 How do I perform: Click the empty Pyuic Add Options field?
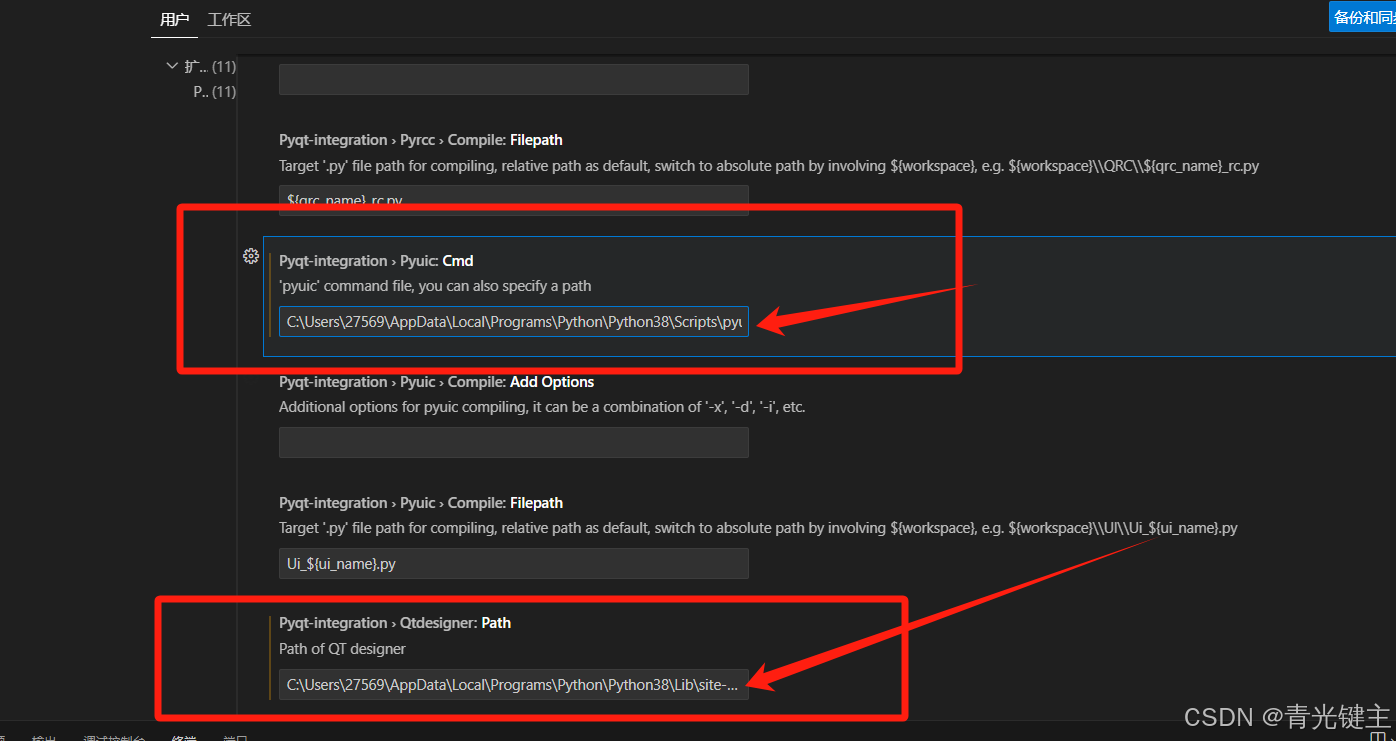coord(513,442)
